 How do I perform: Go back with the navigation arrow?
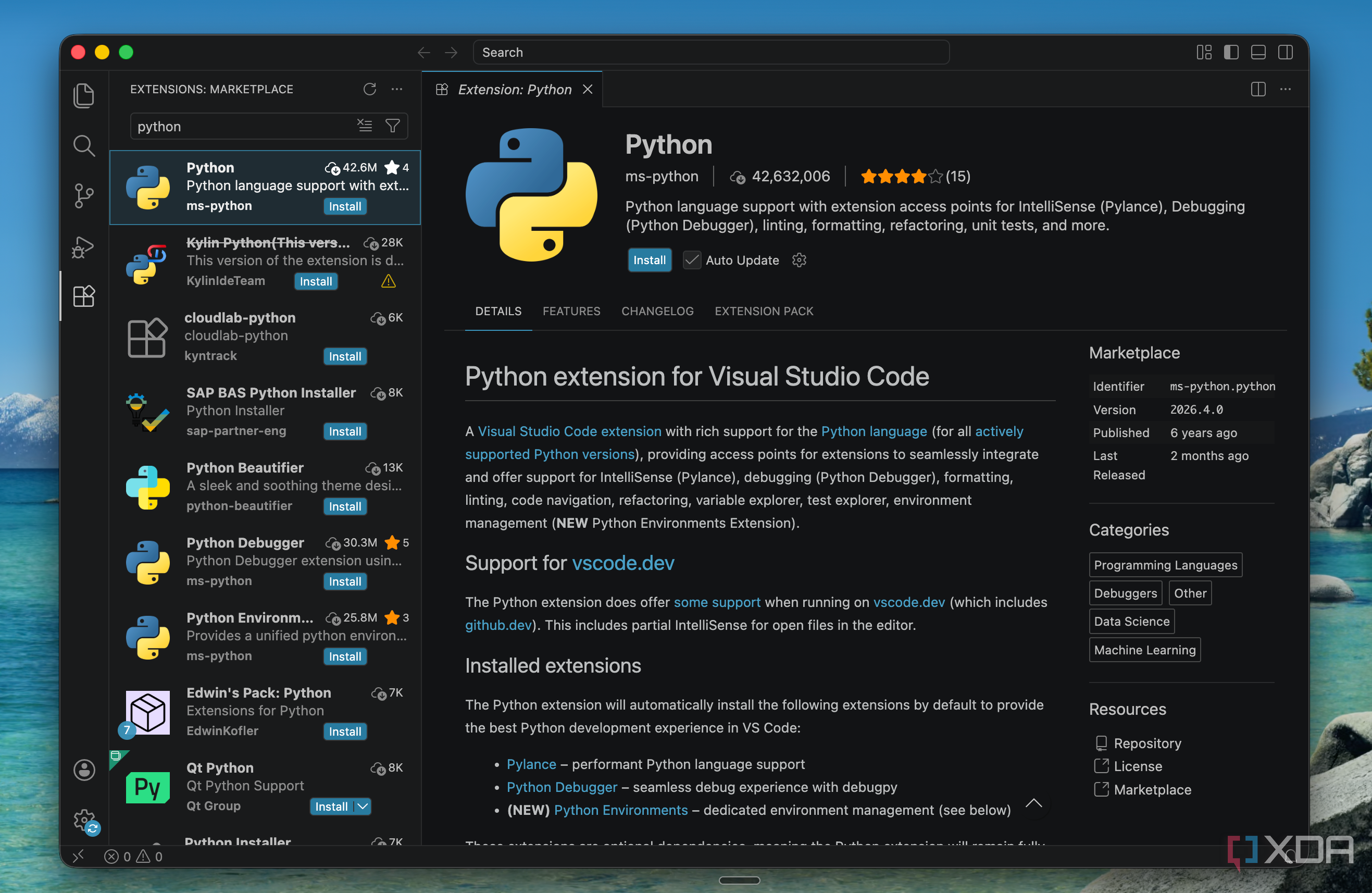tap(423, 53)
